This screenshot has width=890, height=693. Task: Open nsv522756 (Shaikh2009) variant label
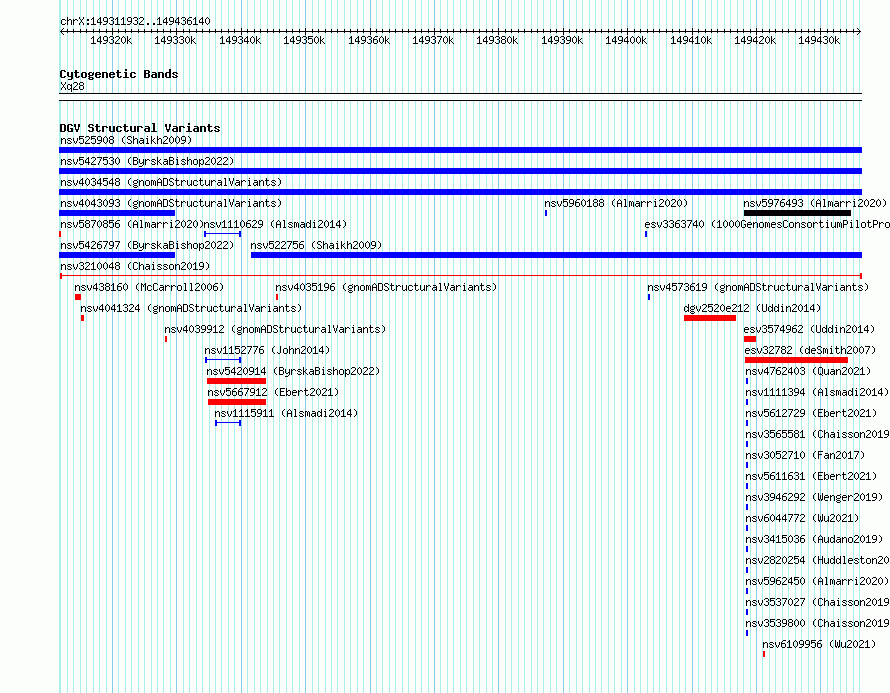(316, 245)
